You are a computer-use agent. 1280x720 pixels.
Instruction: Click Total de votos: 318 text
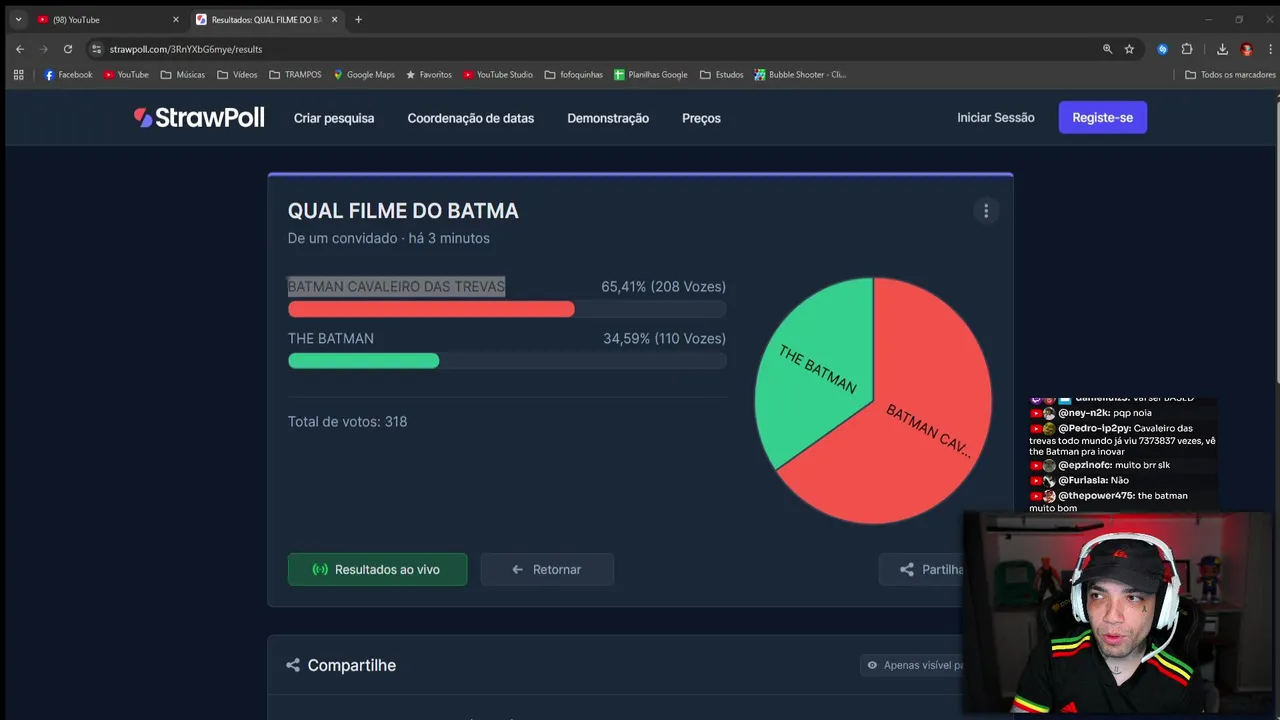[347, 422]
